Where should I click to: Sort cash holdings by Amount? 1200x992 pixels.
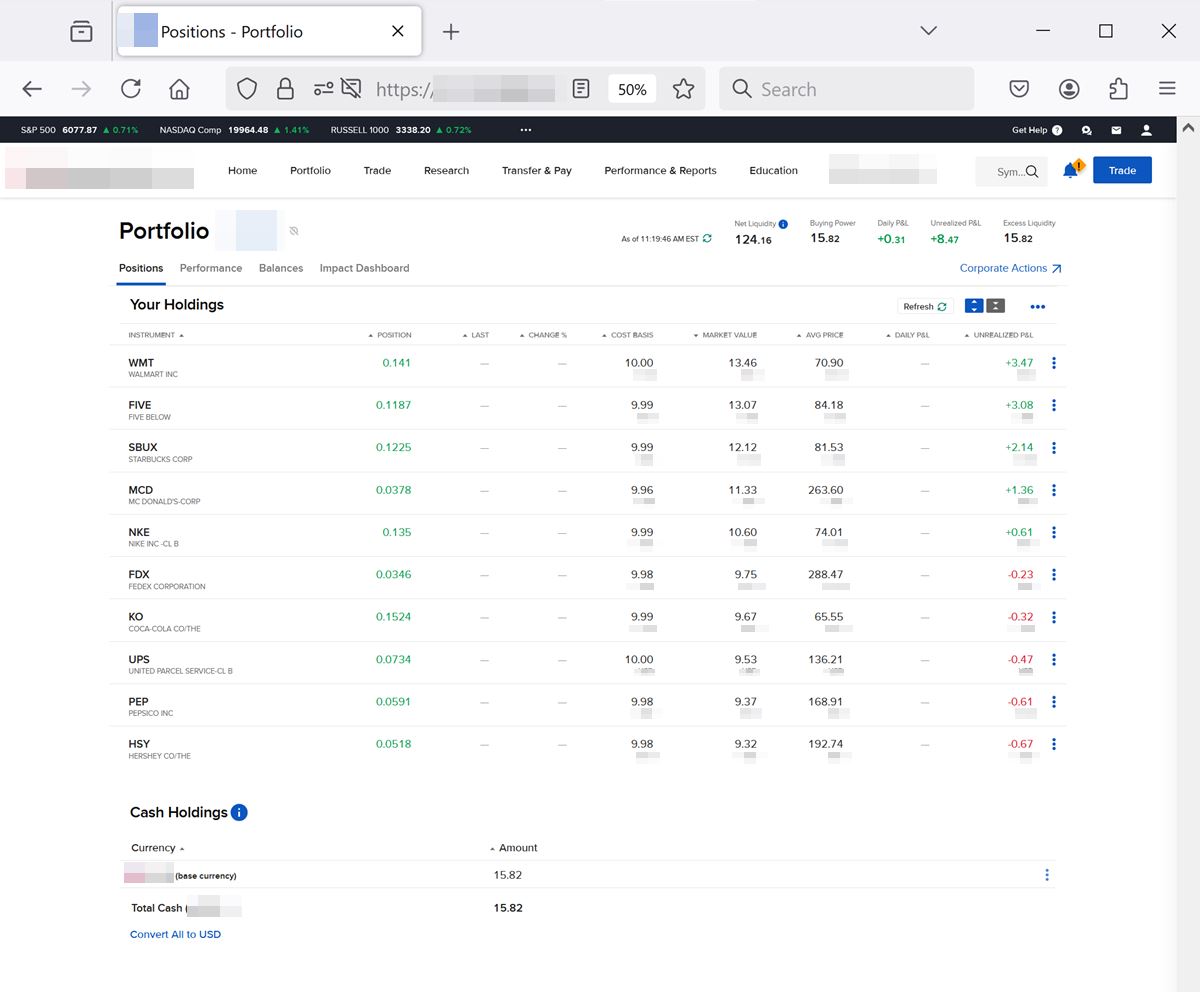[x=513, y=848]
